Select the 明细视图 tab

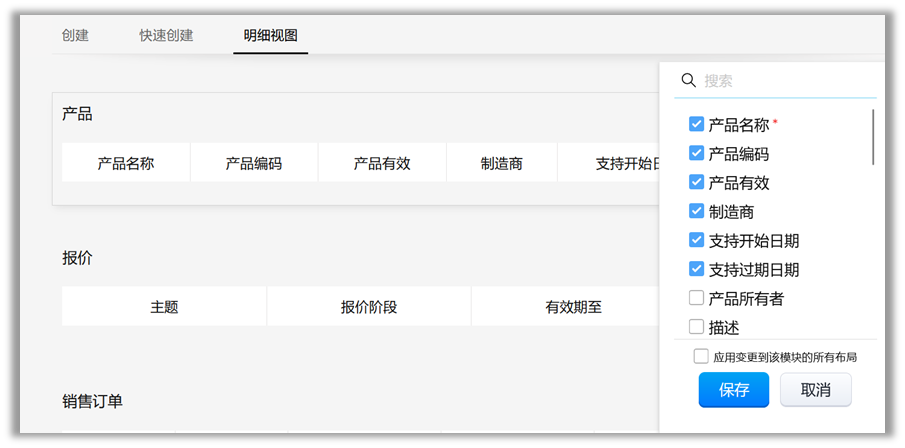tap(270, 36)
